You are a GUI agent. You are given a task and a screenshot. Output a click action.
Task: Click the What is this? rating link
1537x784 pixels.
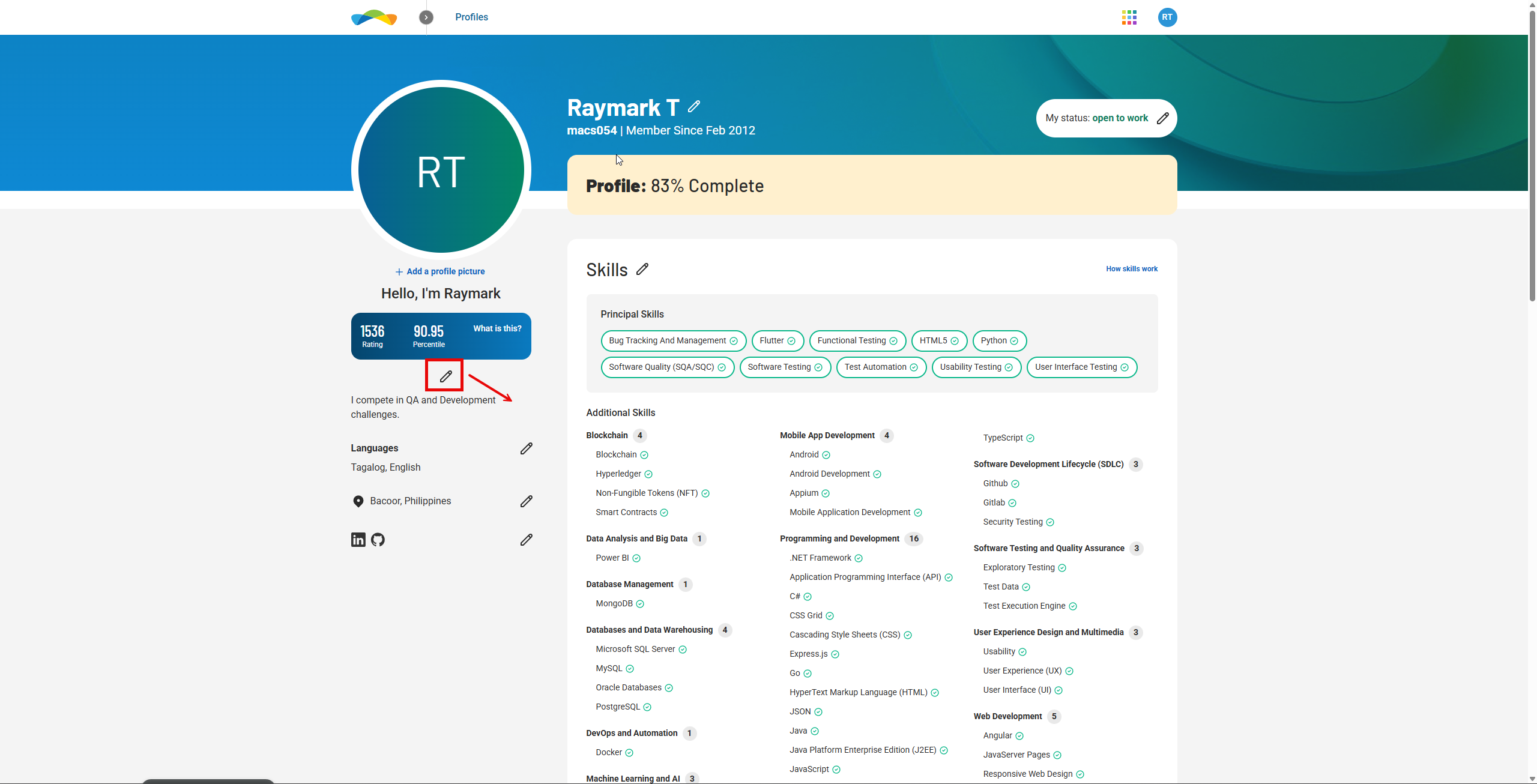(497, 328)
